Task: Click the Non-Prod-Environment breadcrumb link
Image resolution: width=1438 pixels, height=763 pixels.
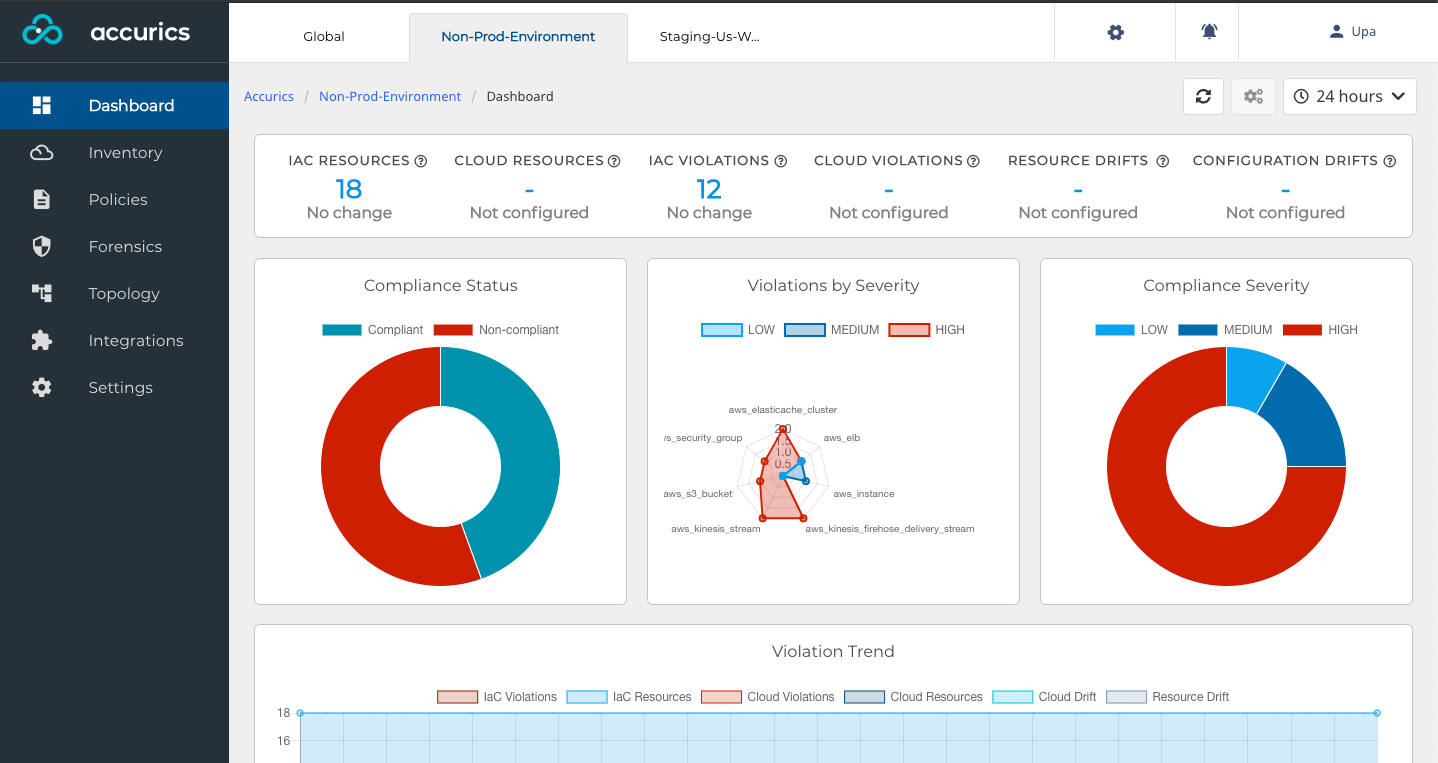Action: [x=390, y=97]
